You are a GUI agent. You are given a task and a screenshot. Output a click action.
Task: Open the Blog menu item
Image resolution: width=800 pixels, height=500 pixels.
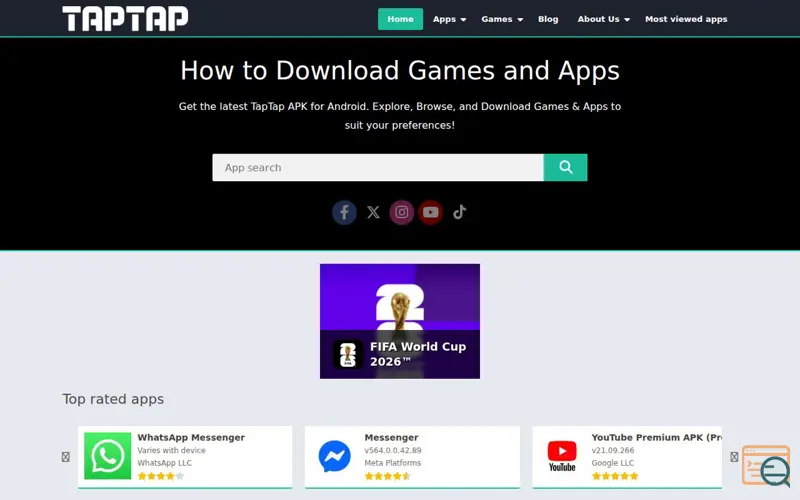[x=548, y=19]
